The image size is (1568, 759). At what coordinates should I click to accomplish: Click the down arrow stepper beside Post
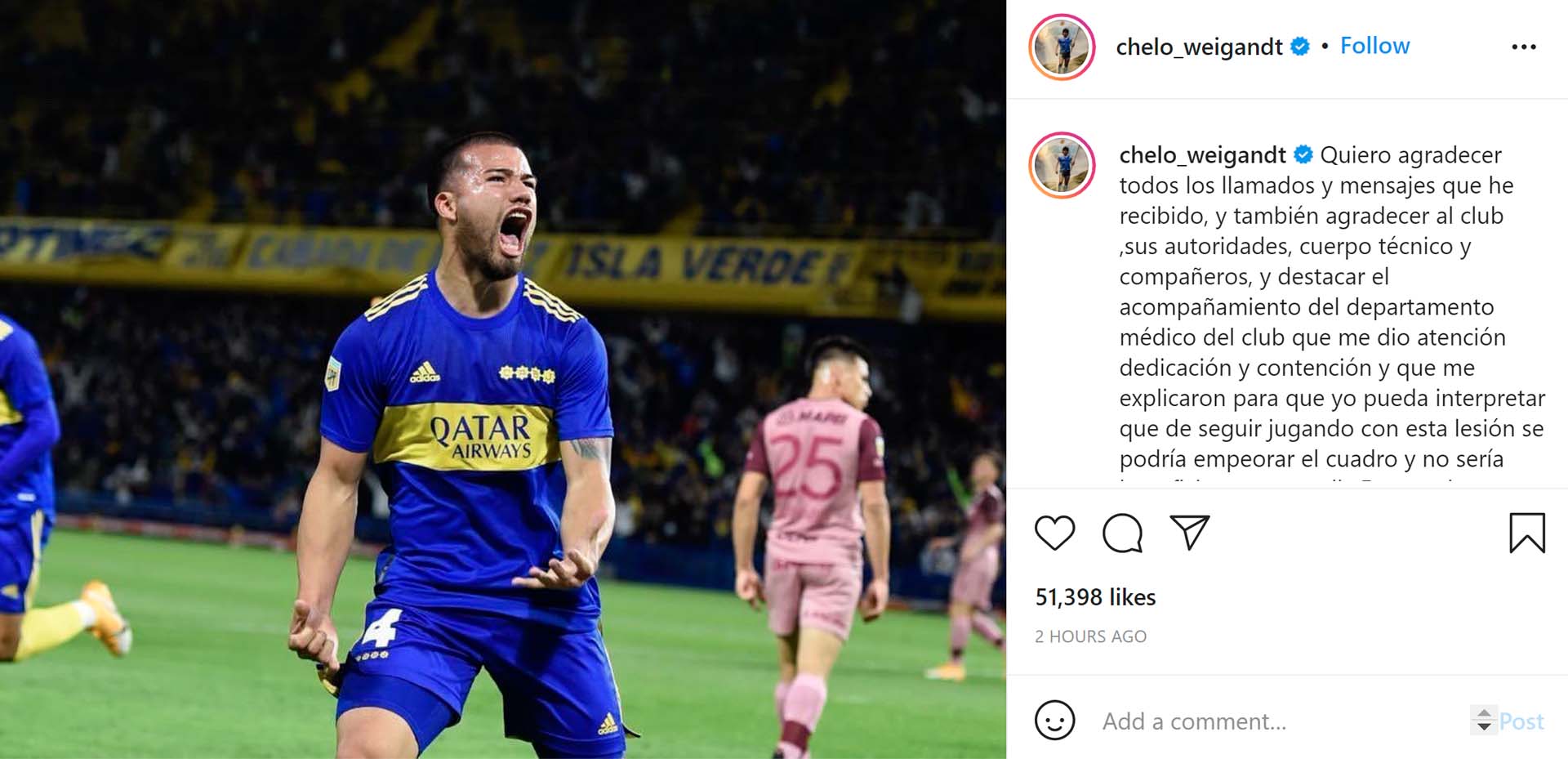(x=1484, y=727)
